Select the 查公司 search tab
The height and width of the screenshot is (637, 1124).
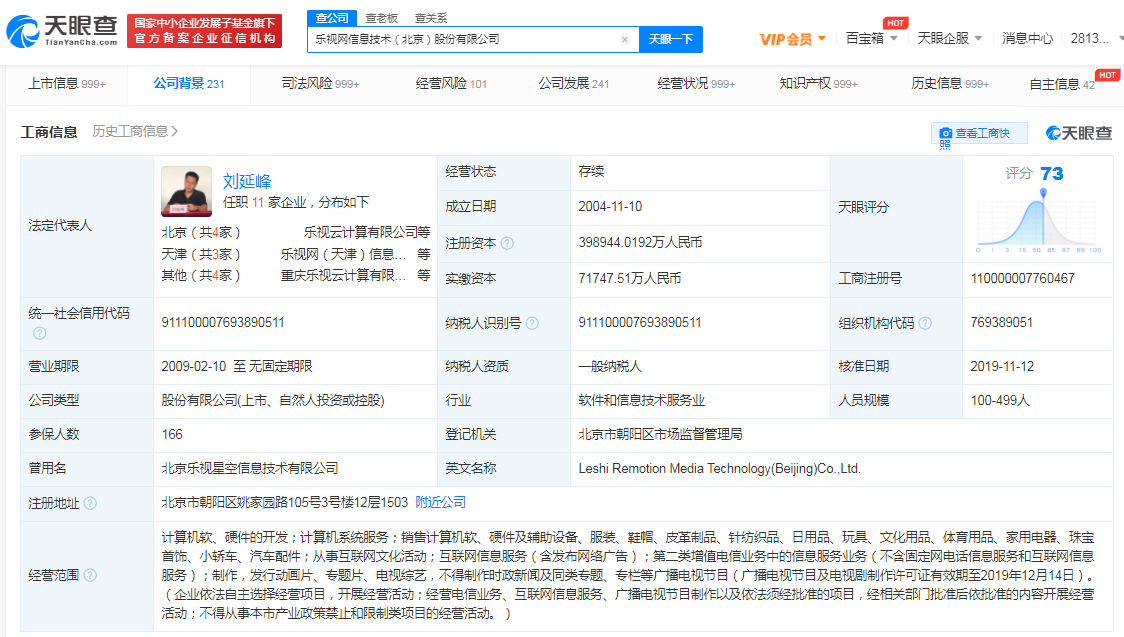pyautogui.click(x=332, y=18)
